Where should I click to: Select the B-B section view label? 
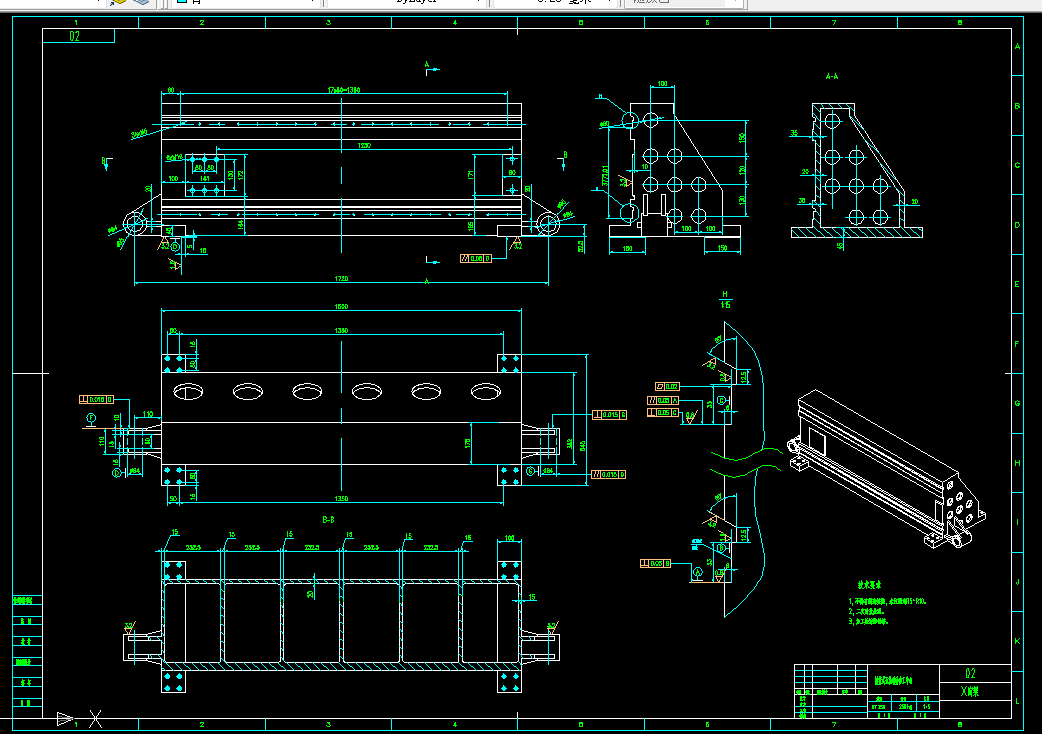[328, 519]
